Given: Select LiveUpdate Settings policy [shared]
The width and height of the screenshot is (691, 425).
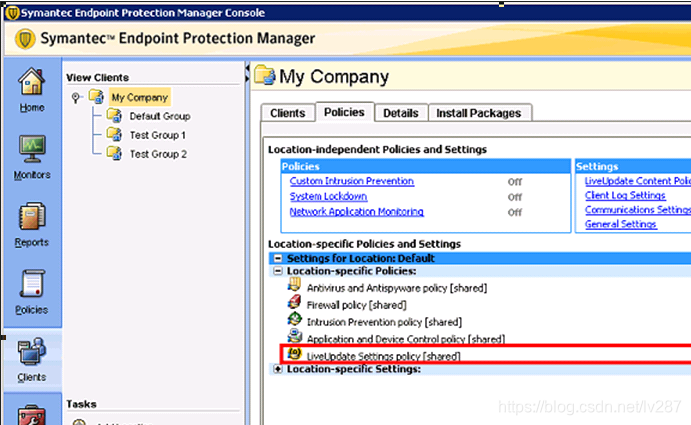Looking at the screenshot, I should click(x=383, y=356).
